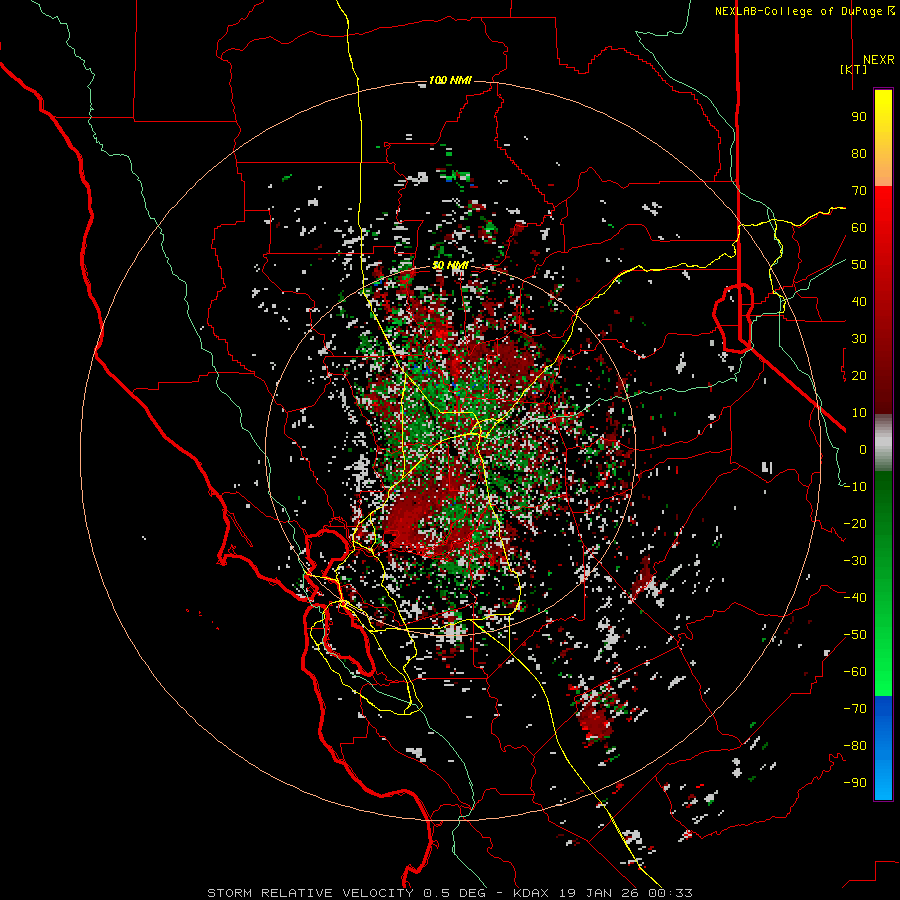Click the -70 value on velocity scale
Screen dimensions: 900x900
tap(855, 709)
